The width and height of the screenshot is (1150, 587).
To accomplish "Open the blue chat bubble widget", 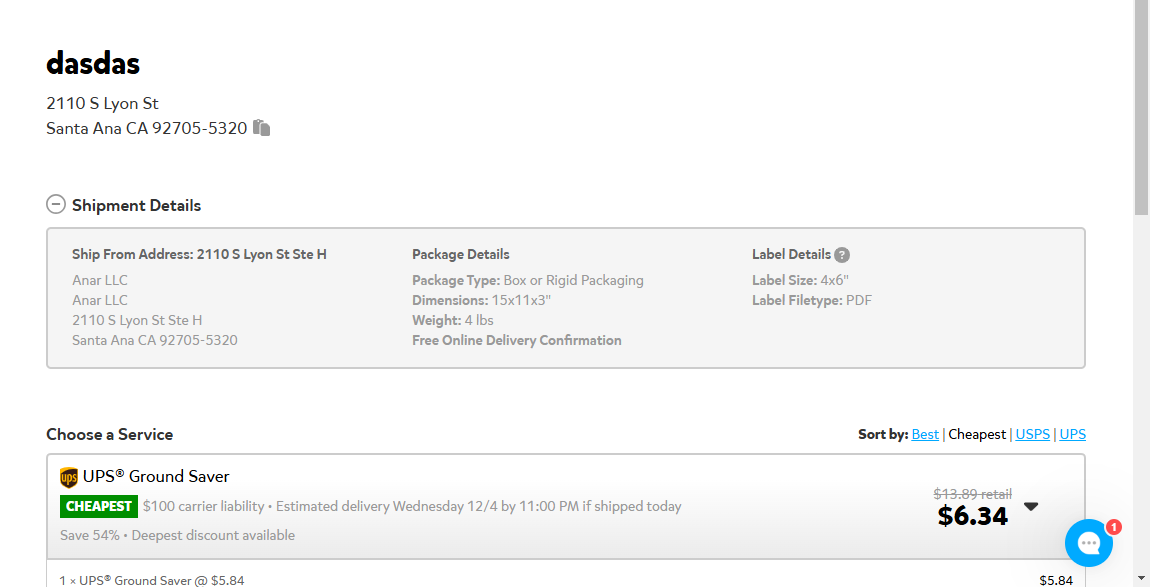I will point(1088,543).
